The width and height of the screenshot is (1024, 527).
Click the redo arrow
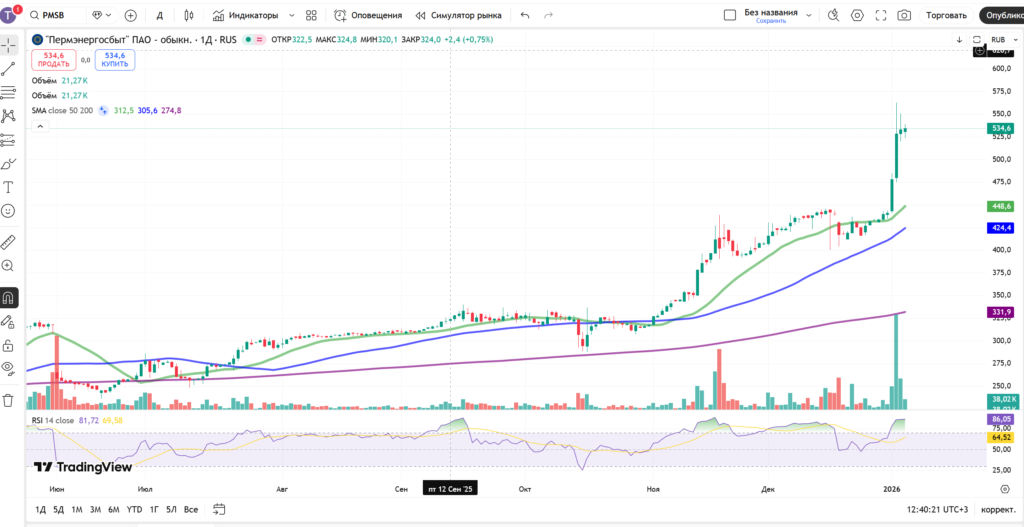coord(549,15)
